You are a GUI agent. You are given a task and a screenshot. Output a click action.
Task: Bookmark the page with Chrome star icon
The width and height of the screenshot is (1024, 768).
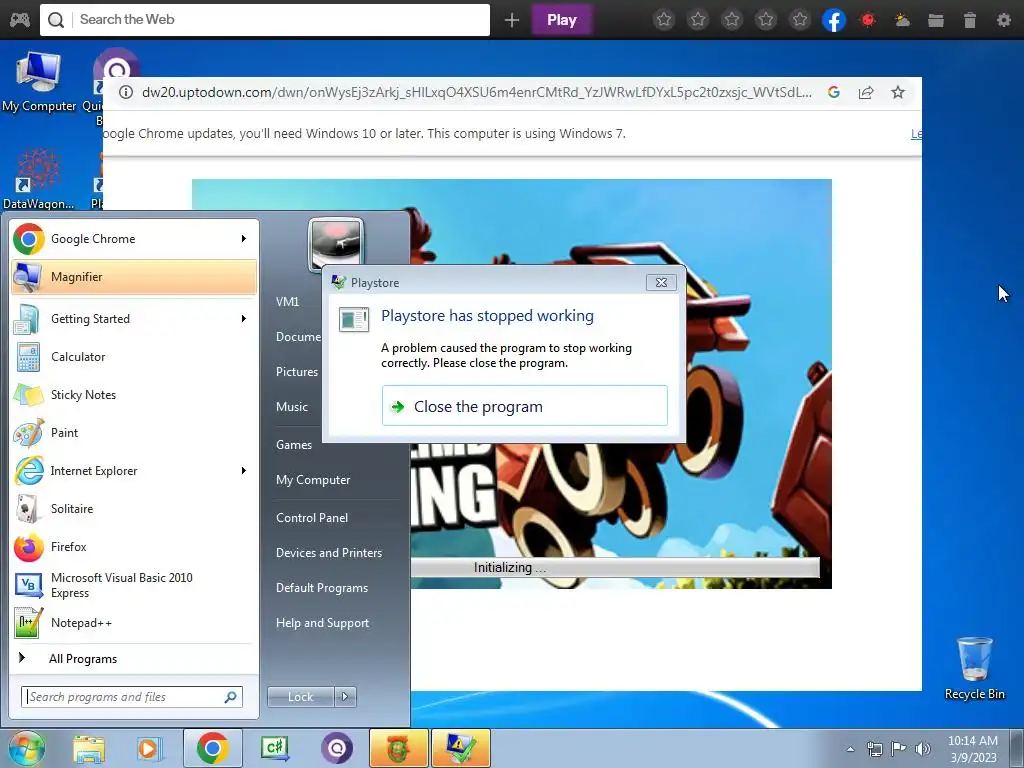898,93
